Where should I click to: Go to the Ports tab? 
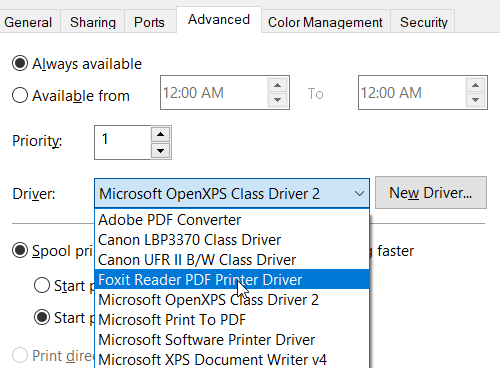pos(149,22)
